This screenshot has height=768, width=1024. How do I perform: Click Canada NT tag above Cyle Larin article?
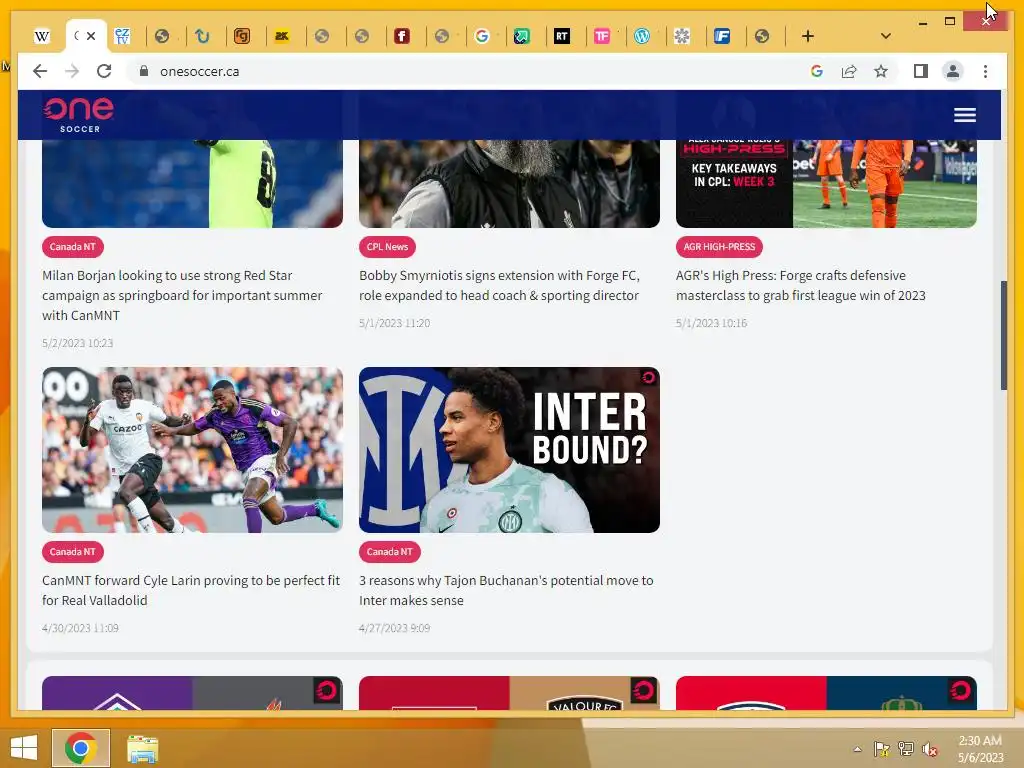72,552
